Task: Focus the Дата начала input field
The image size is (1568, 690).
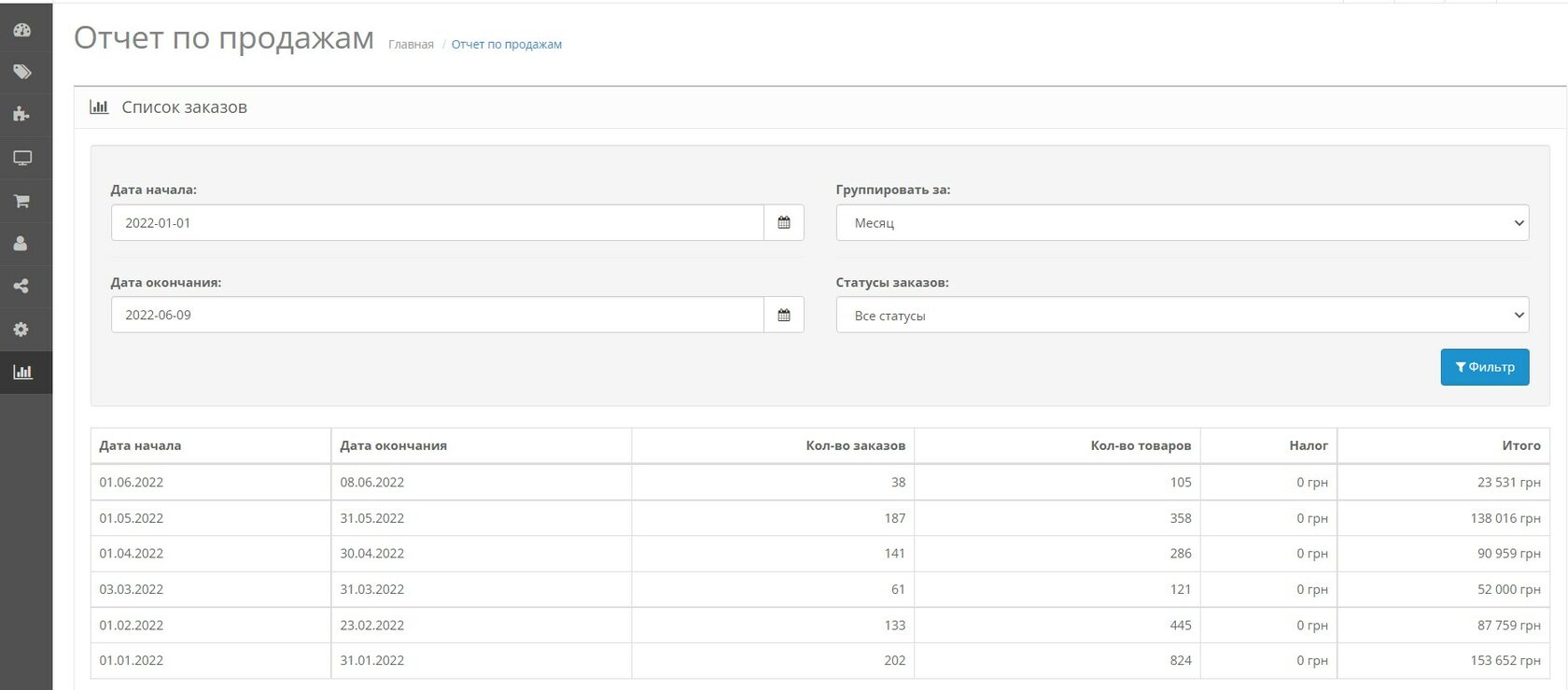Action: click(438, 222)
